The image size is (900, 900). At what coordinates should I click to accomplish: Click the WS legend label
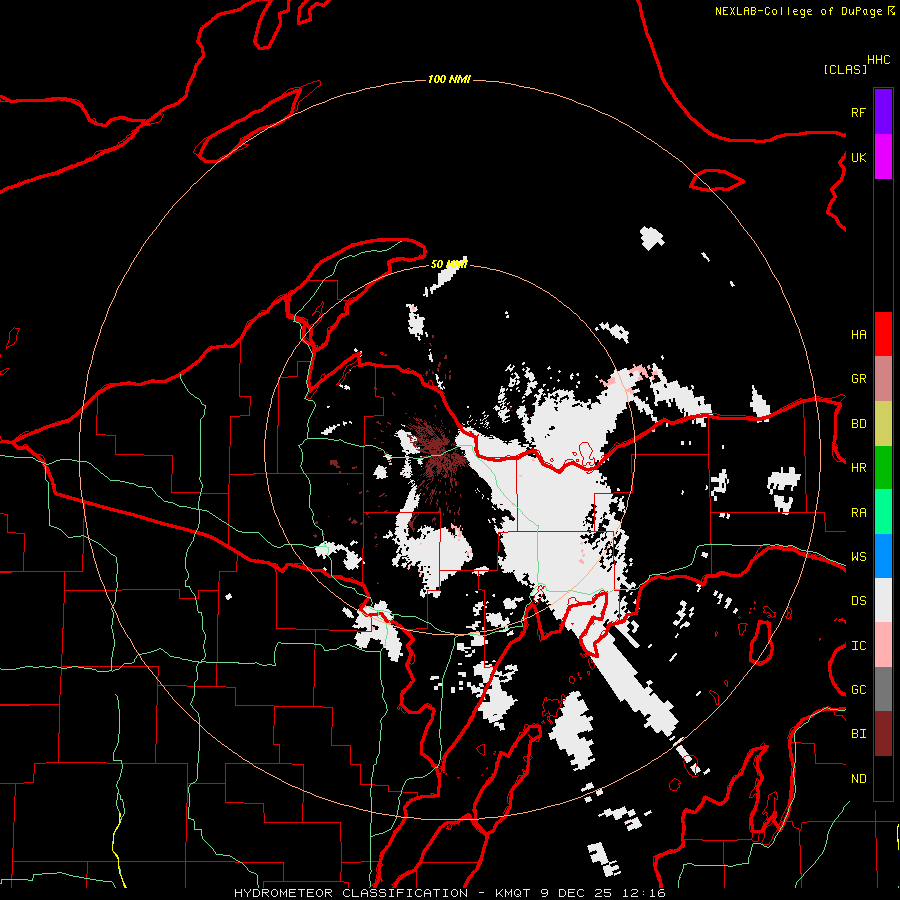click(x=858, y=556)
